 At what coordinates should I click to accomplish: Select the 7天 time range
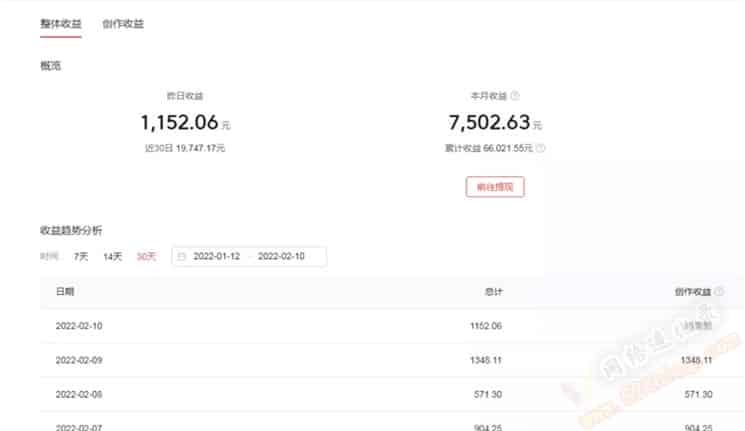81,257
